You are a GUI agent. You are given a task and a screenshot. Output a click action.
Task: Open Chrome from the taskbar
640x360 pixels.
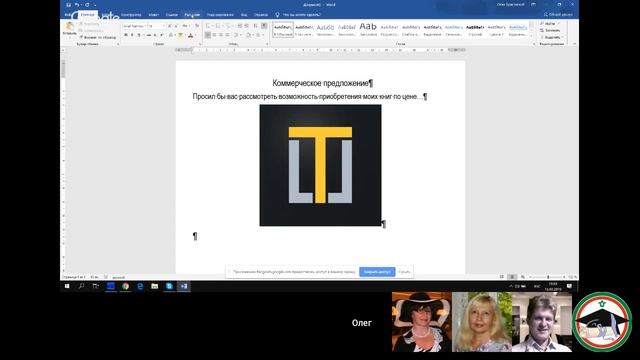coord(125,286)
